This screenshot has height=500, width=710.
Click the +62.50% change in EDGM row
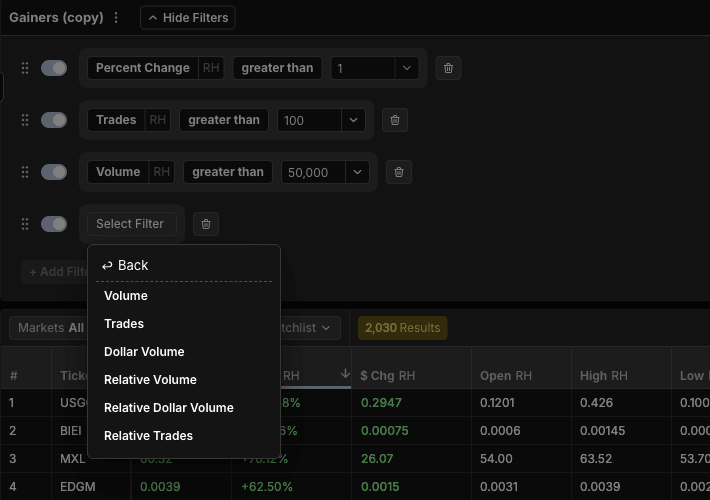click(267, 487)
